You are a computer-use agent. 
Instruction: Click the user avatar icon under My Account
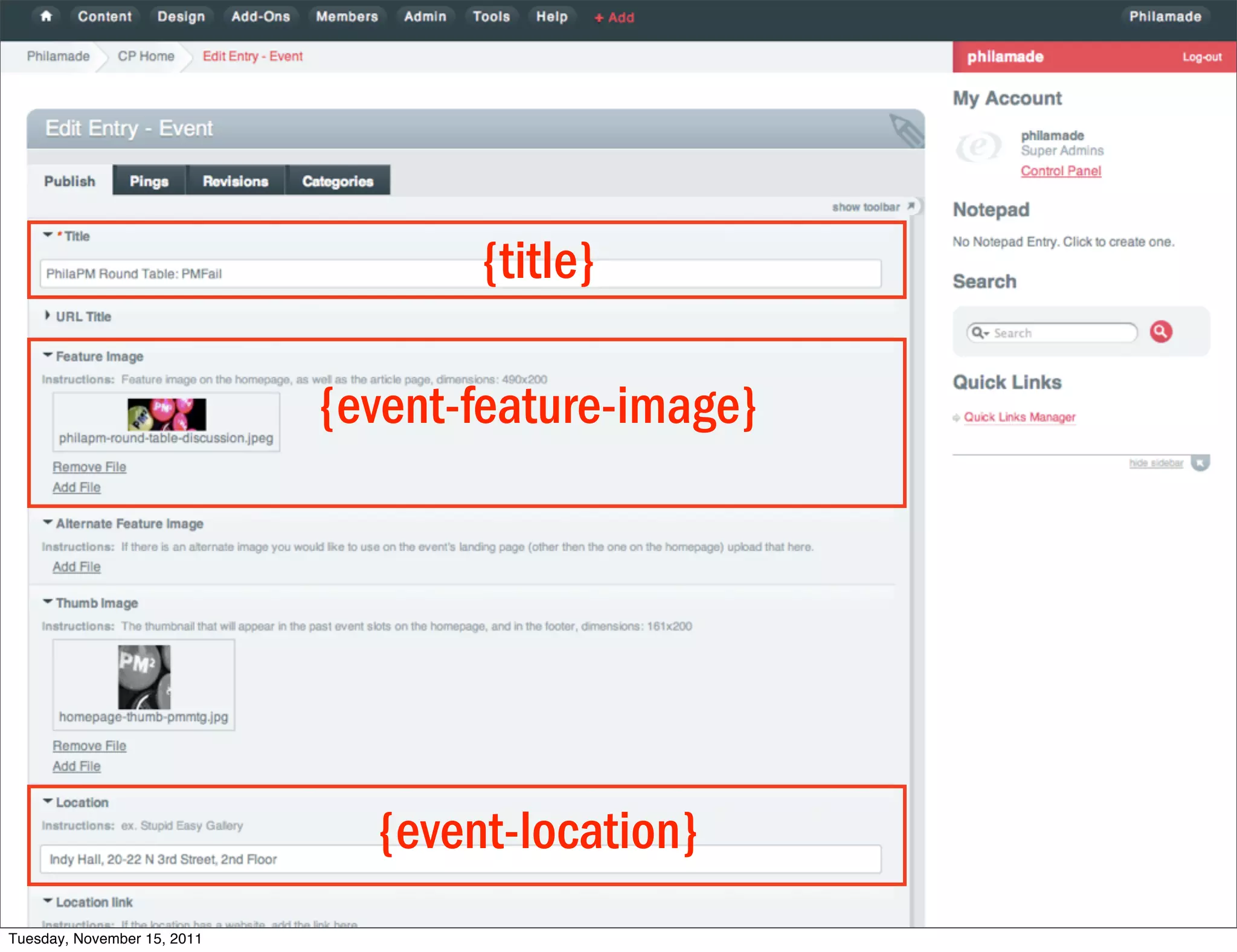tap(978, 147)
